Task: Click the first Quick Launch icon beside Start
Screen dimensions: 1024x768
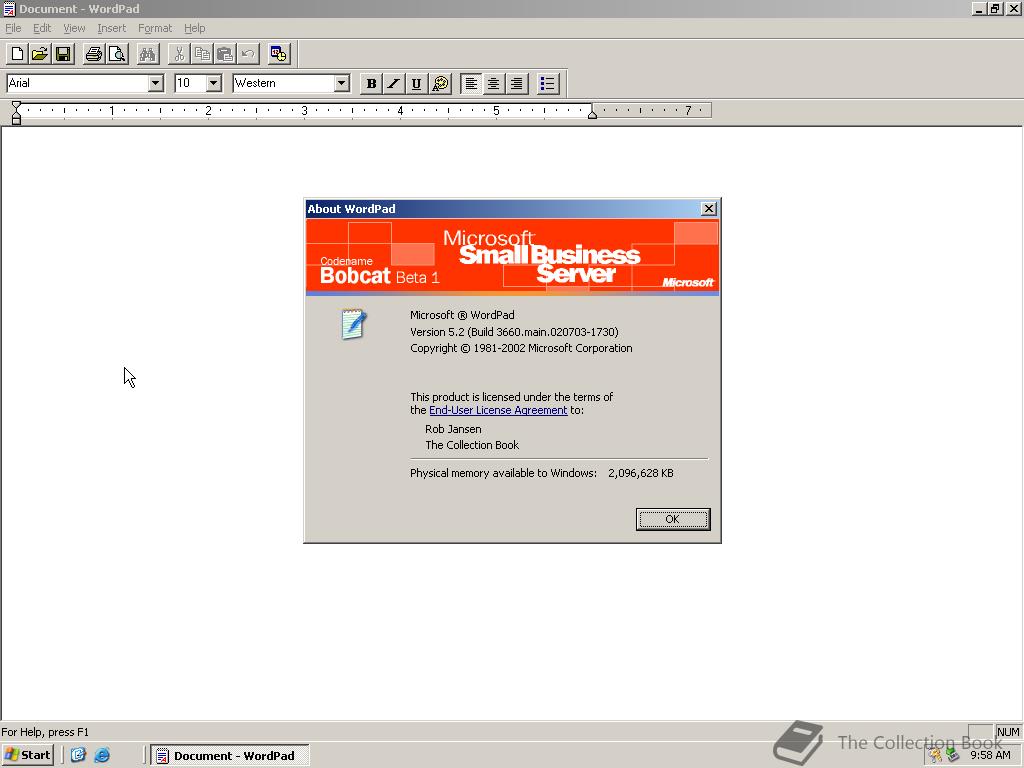Action: pyautogui.click(x=78, y=755)
